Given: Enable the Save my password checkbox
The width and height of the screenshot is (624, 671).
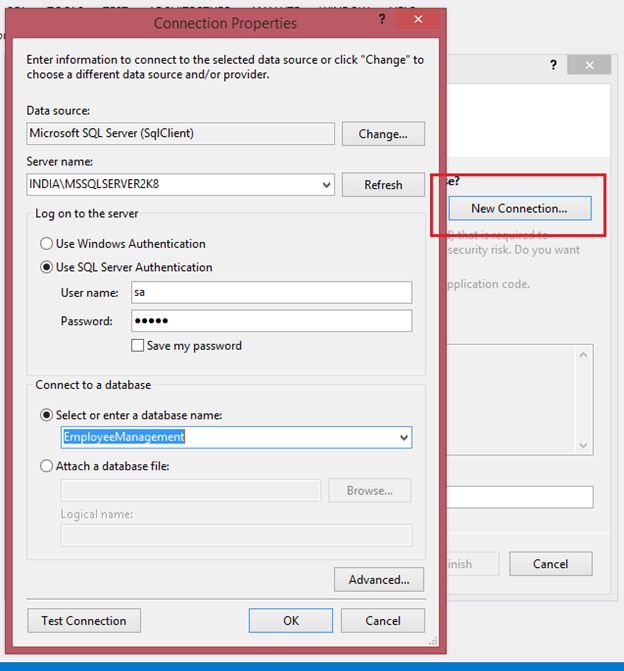Looking at the screenshot, I should (138, 346).
